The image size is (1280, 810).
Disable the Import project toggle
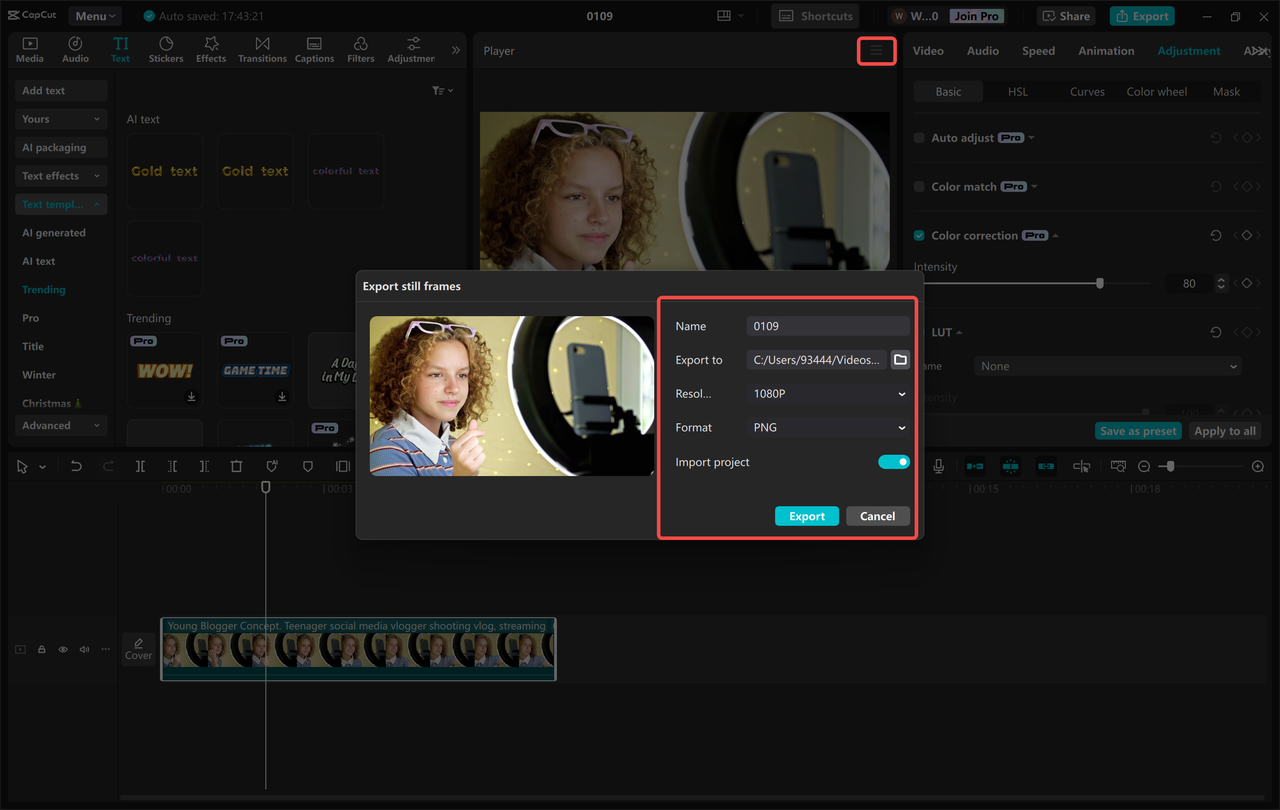pos(894,462)
